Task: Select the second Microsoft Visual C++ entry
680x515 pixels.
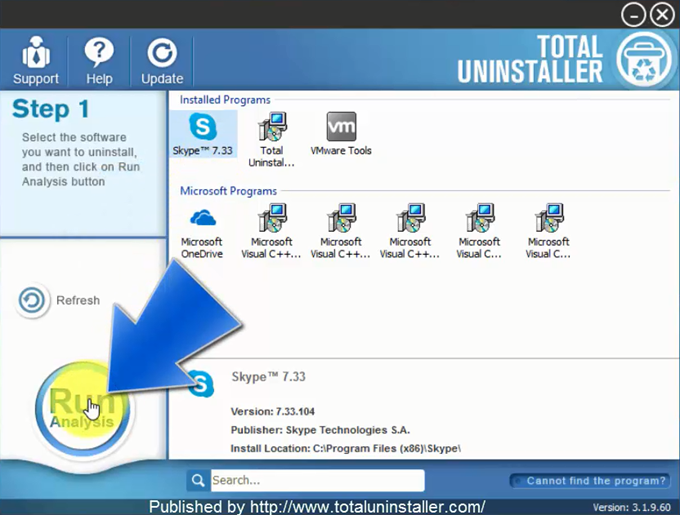Action: click(x=340, y=232)
